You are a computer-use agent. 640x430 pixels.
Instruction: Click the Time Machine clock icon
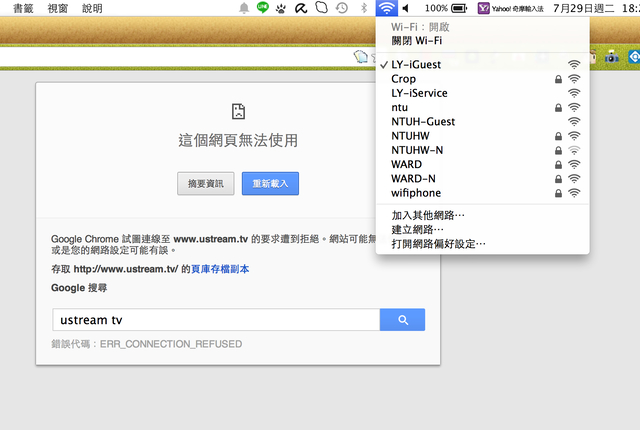[x=342, y=8]
